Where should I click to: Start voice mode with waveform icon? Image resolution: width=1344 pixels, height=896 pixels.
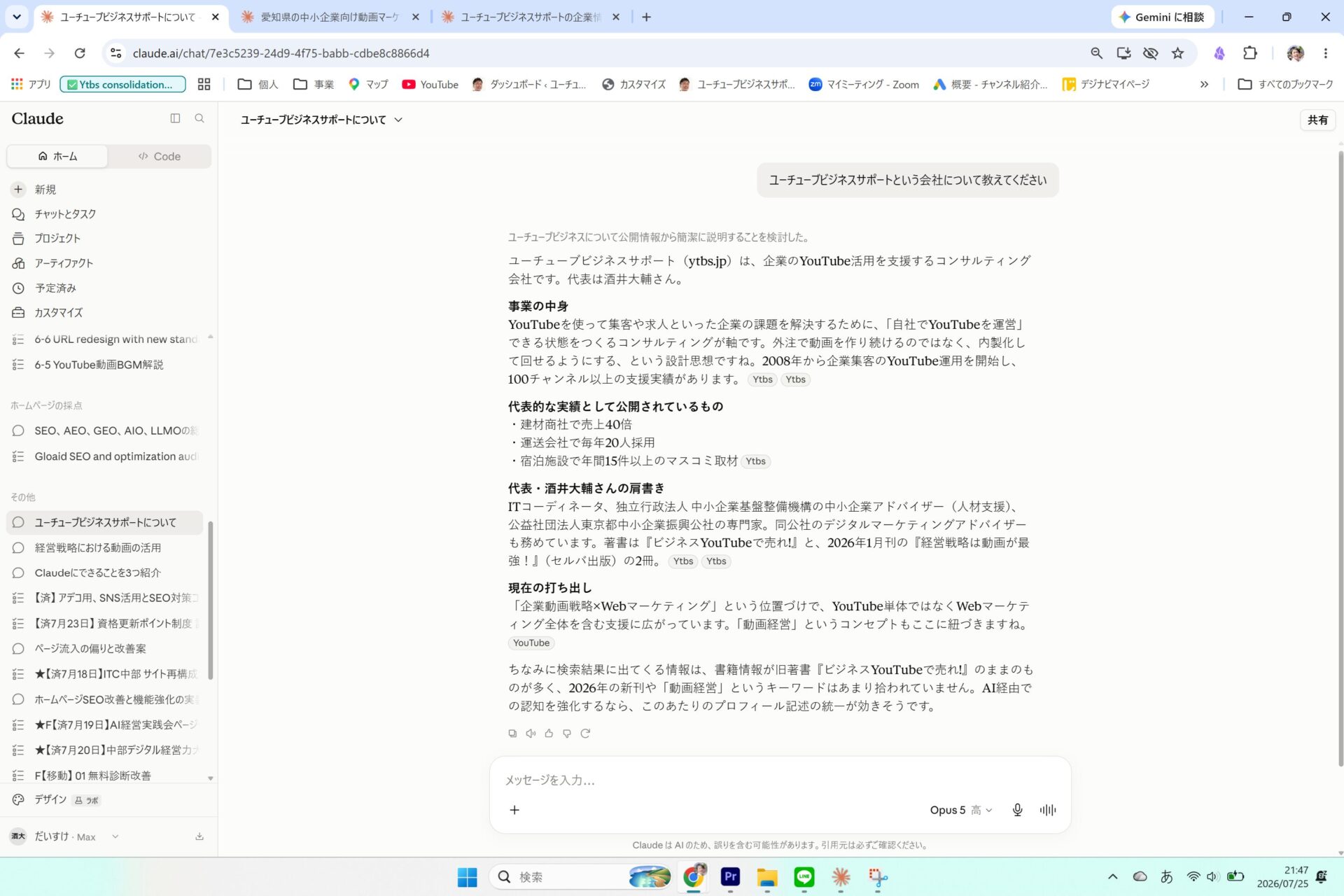tap(1048, 810)
